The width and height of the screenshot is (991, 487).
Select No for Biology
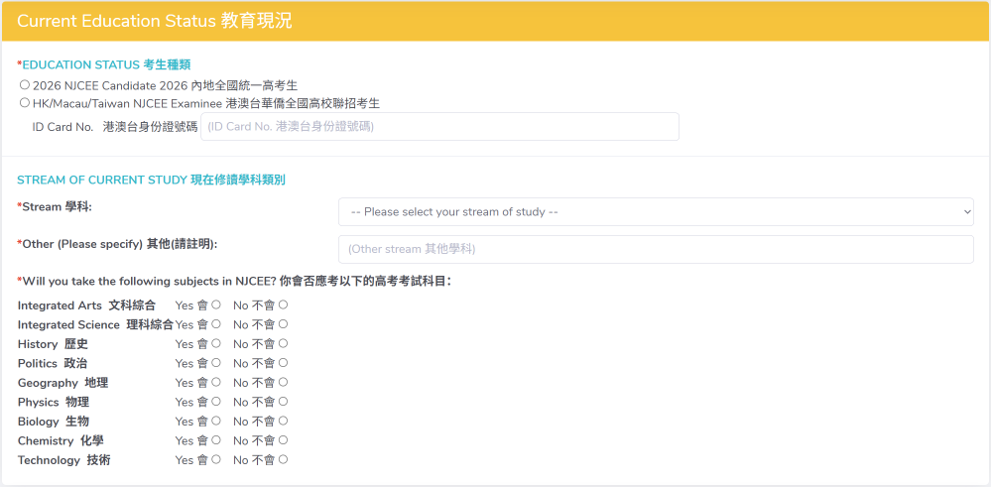(283, 421)
